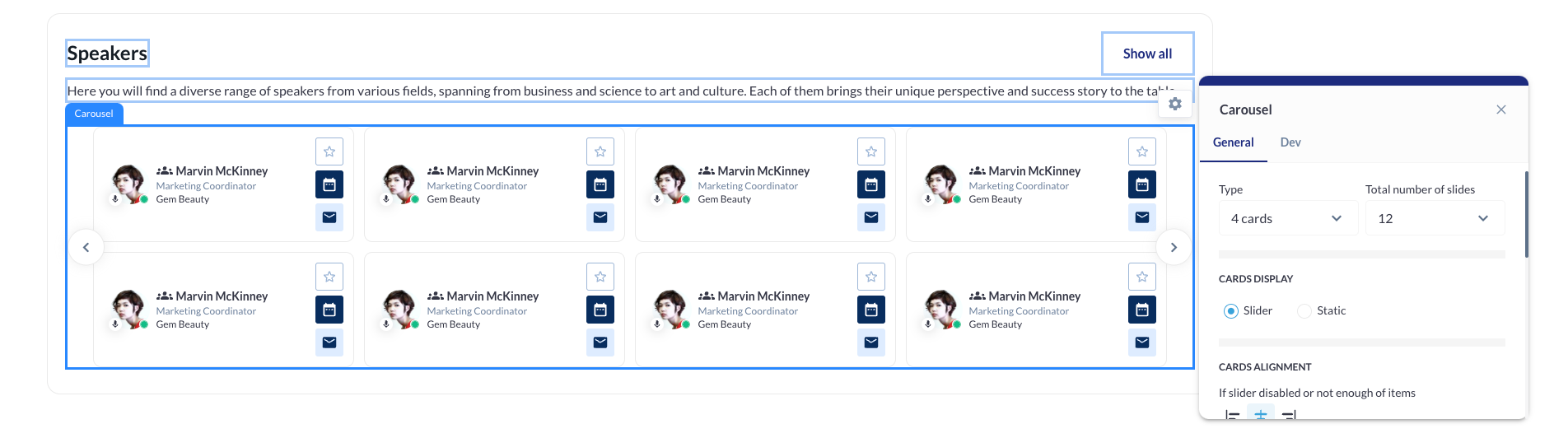This screenshot has height=438, width=1568.
Task: Click mail icon on third bottom-row speaker card
Action: (871, 342)
